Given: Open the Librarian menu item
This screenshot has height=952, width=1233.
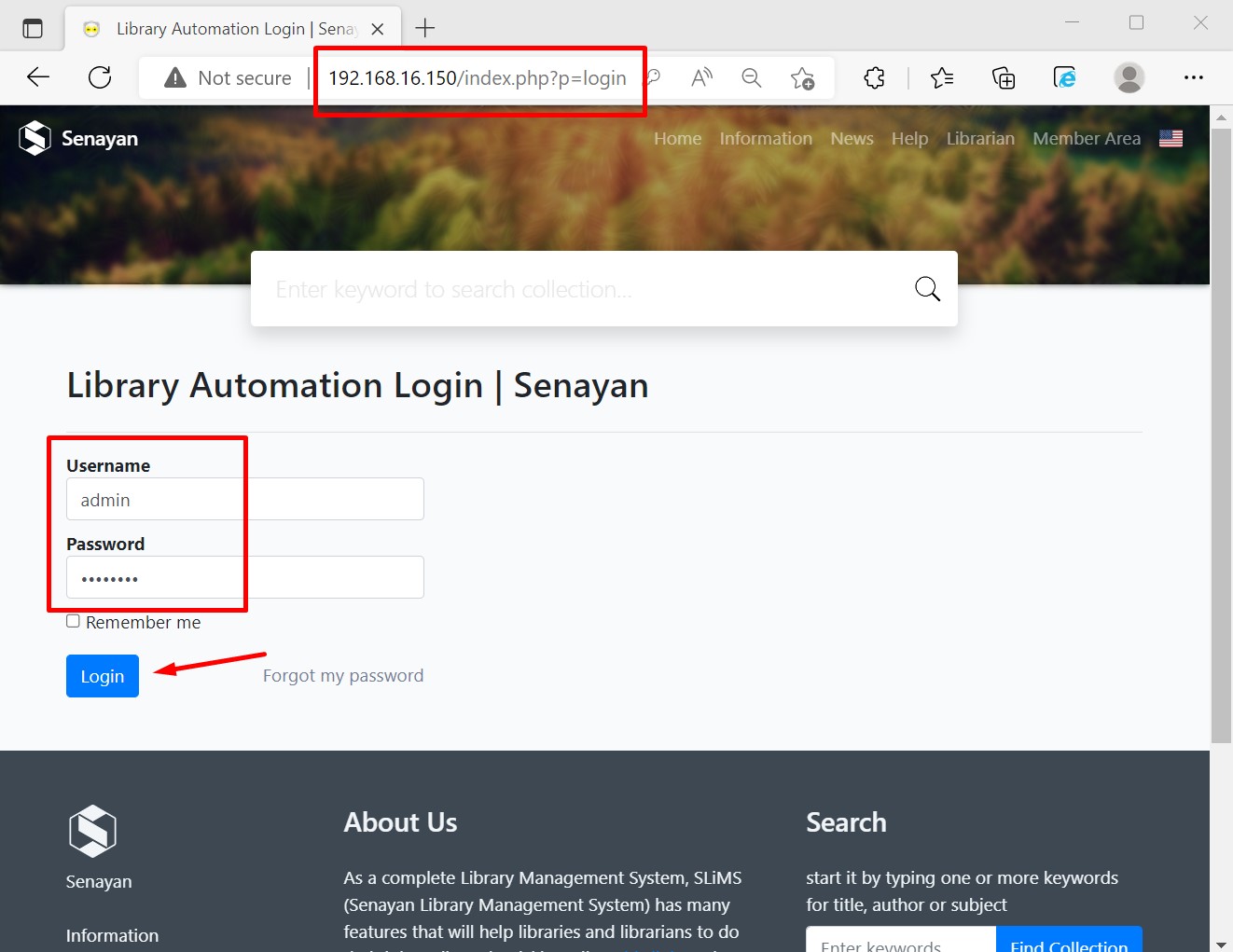Looking at the screenshot, I should [979, 138].
